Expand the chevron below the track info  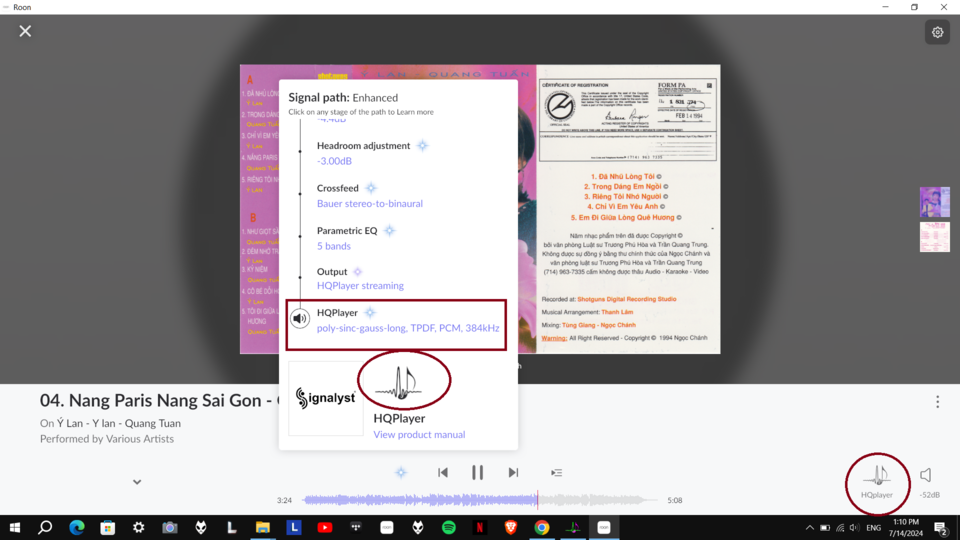[137, 482]
